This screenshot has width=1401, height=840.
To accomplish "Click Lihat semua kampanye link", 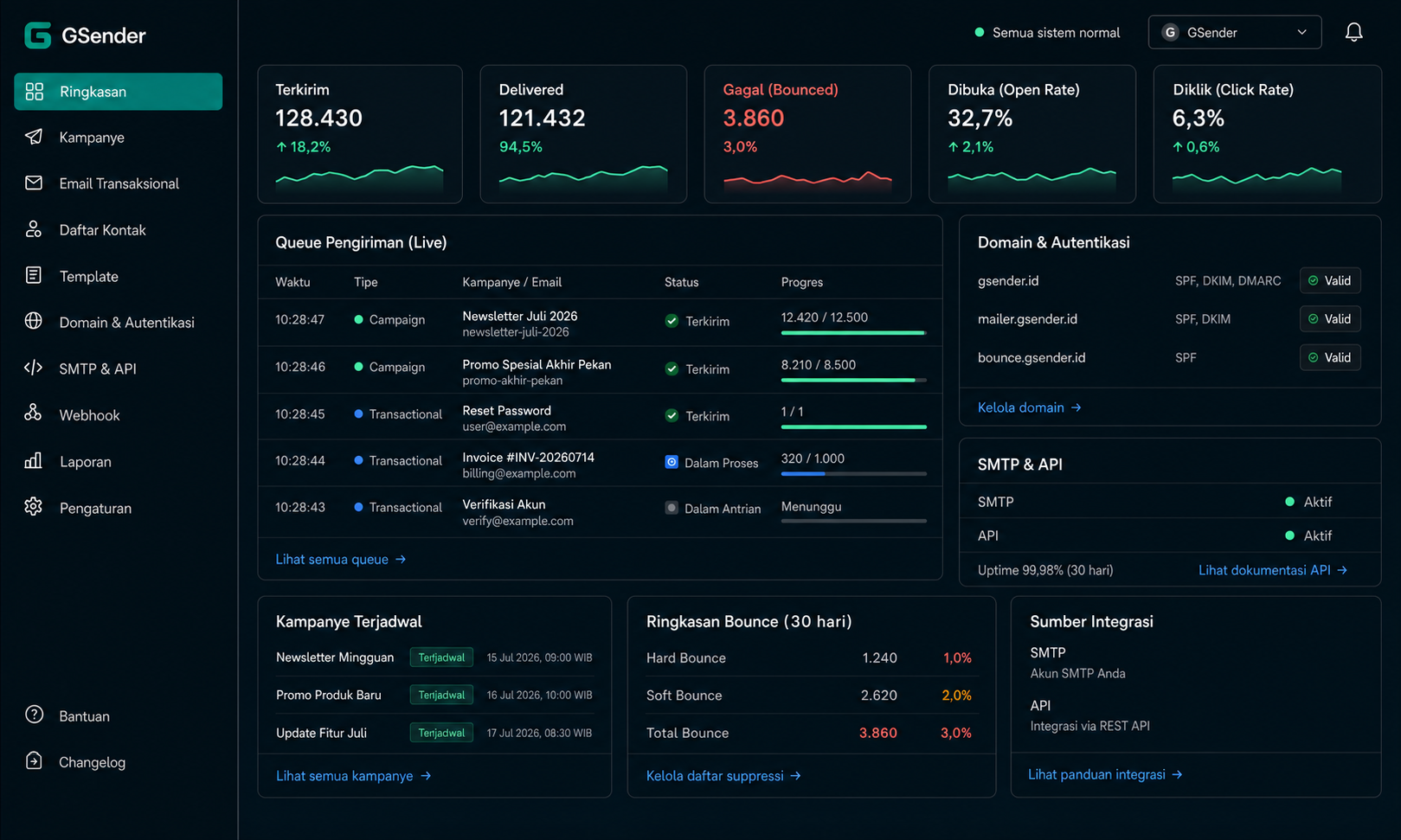I will (x=353, y=775).
